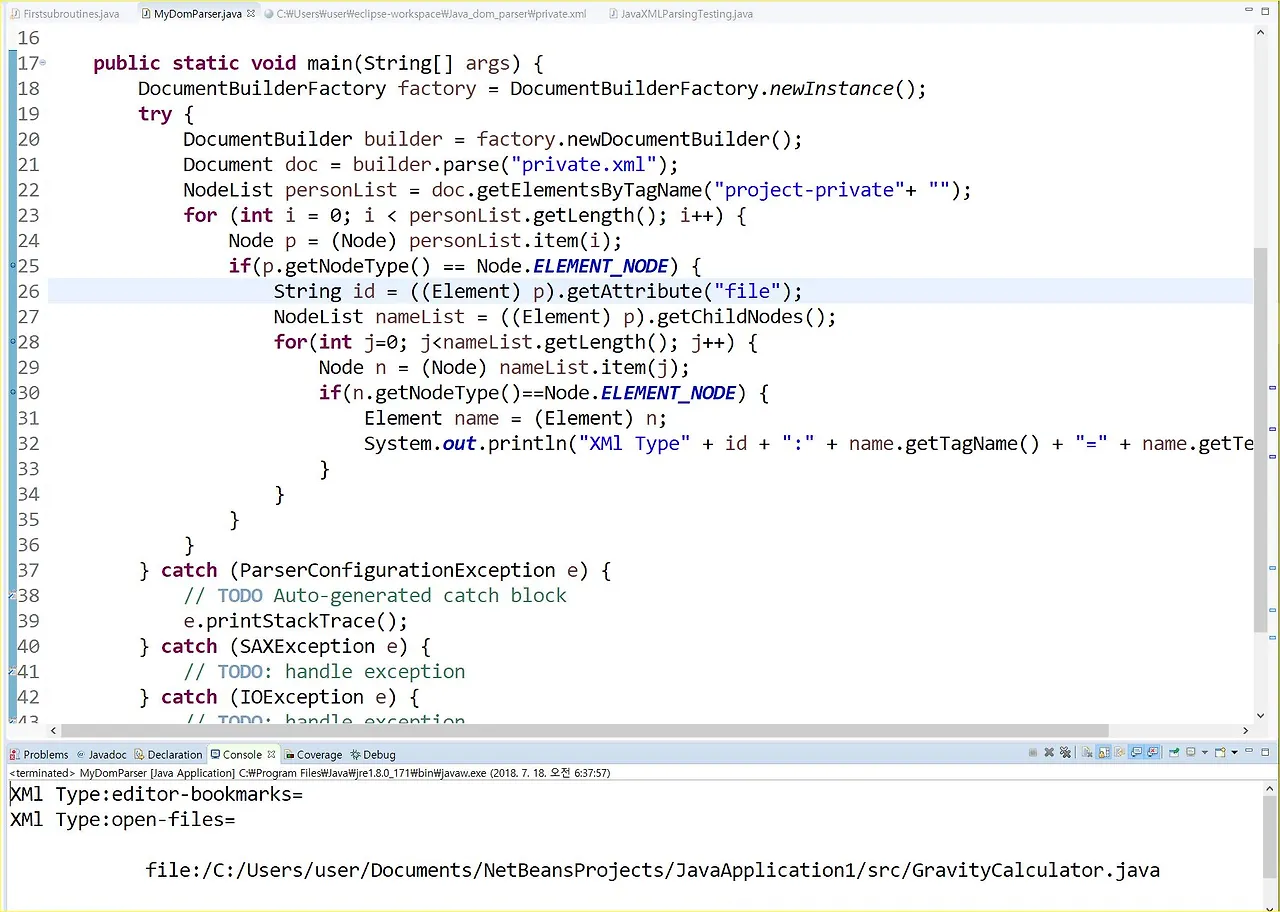The image size is (1280, 912).
Task: Toggle Word Wrap in the Console toolbar
Action: (x=1120, y=752)
